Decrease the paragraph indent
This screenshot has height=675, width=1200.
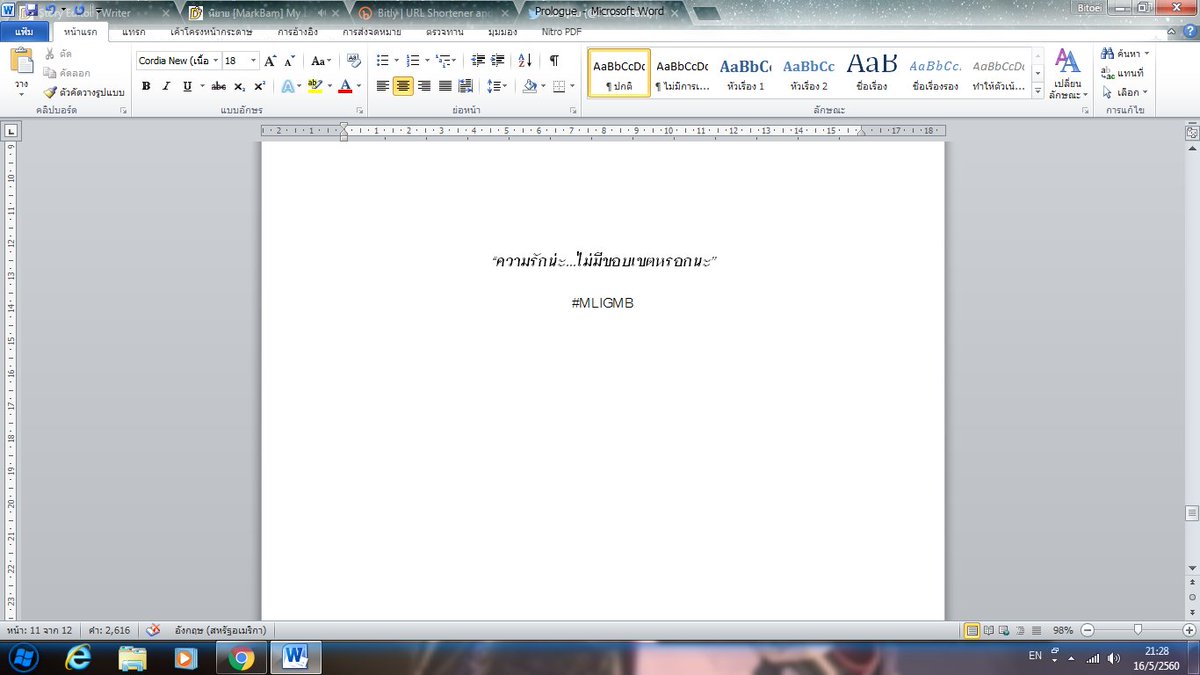478,61
